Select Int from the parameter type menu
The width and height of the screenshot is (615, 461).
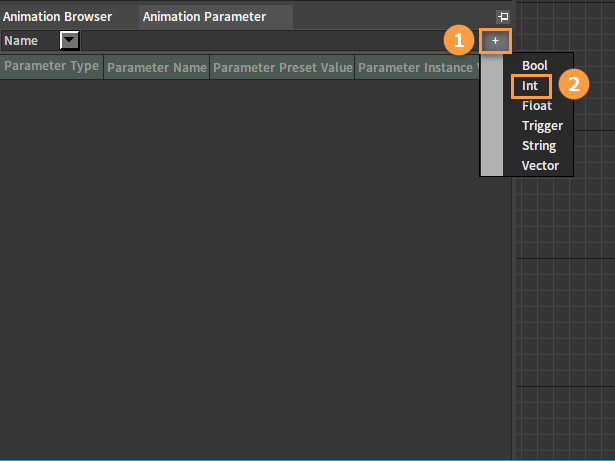530,86
